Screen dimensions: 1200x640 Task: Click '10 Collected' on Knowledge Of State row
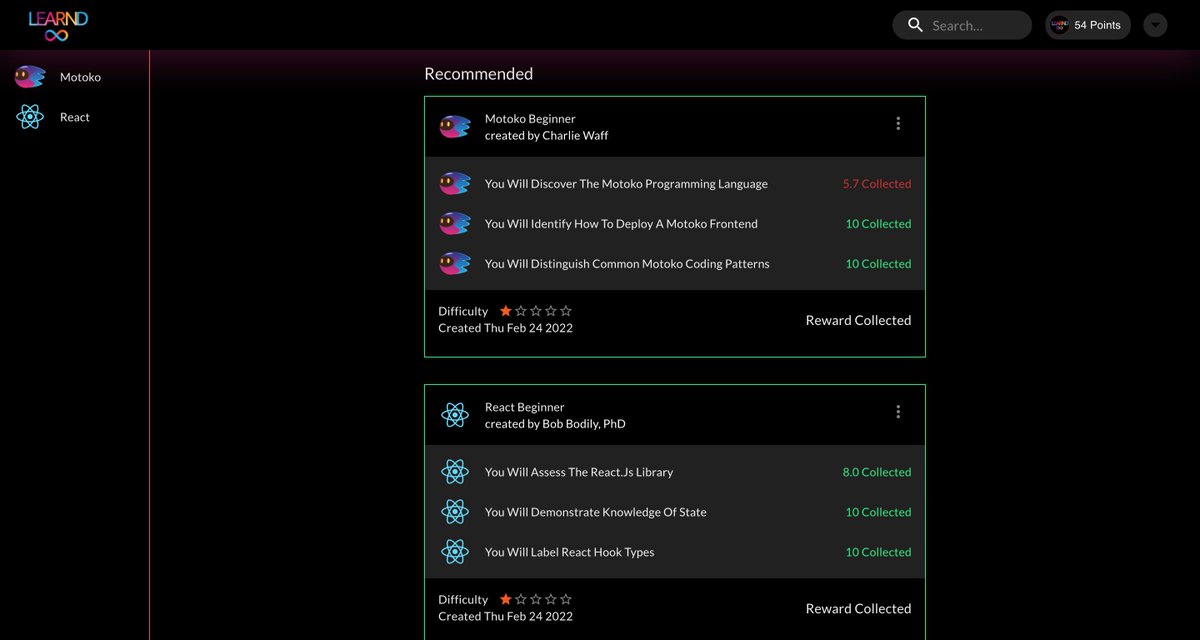tap(878, 512)
